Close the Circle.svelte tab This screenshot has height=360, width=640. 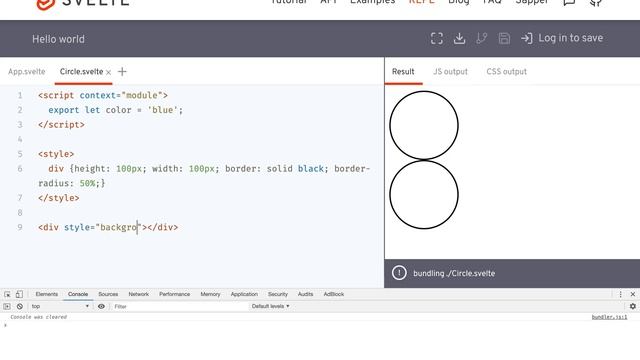(x=109, y=72)
